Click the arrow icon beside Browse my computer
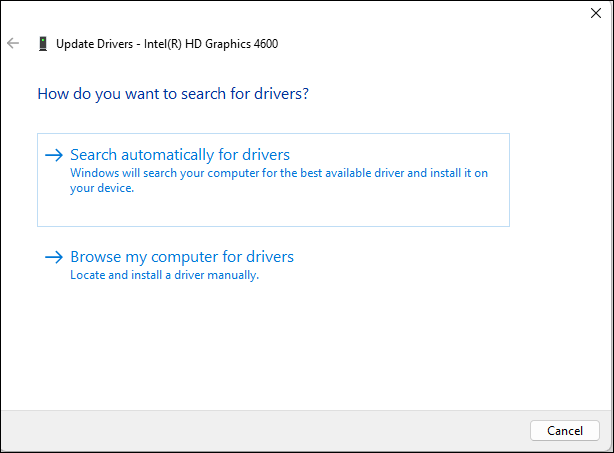The image size is (614, 453). pyautogui.click(x=54, y=257)
